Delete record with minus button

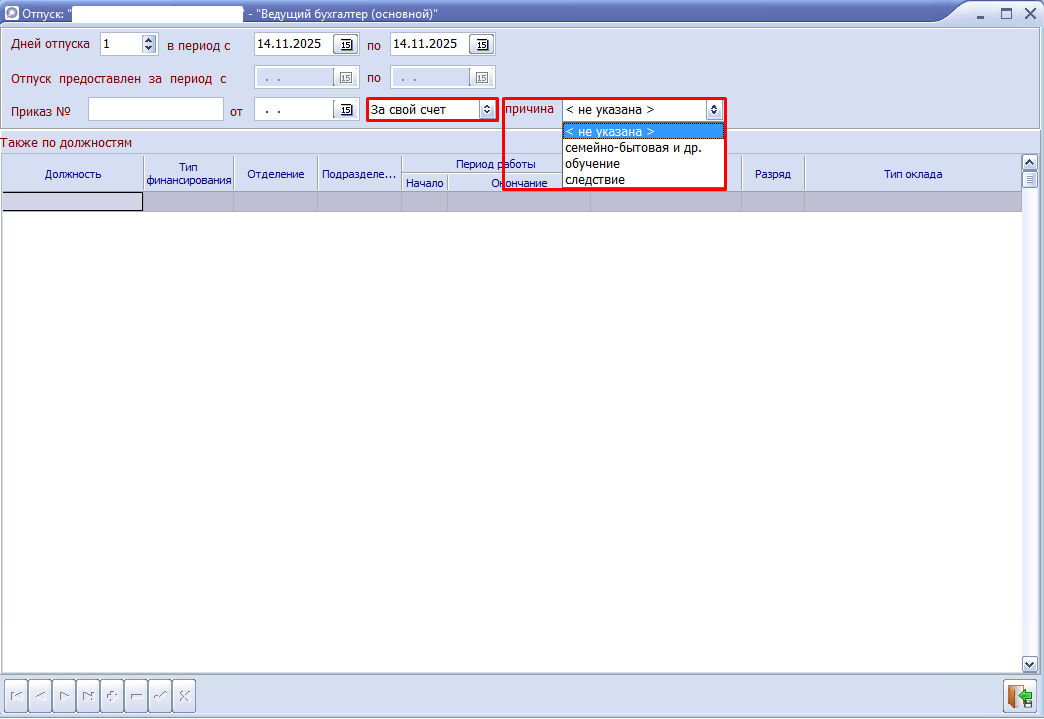(136, 695)
